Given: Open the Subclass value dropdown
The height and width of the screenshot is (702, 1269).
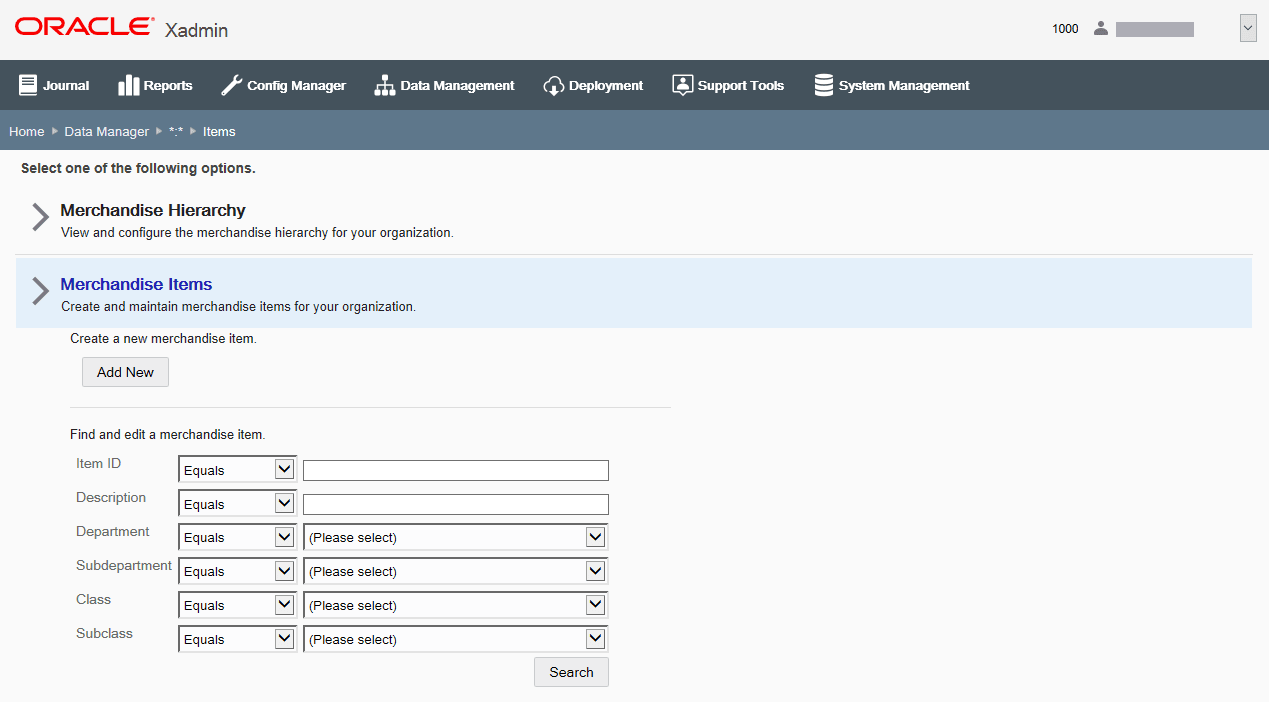Looking at the screenshot, I should 456,639.
